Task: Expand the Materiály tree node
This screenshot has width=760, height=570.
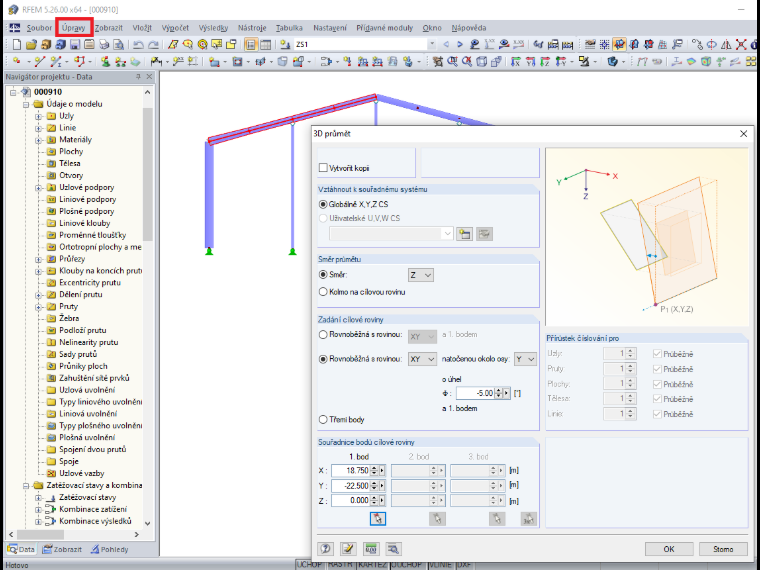Action: pyautogui.click(x=38, y=140)
